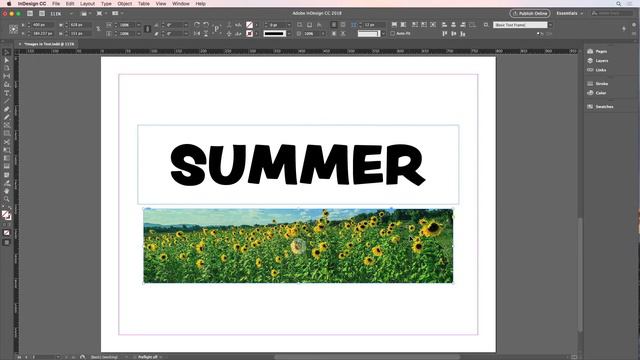640x360 pixels.
Task: Open the stroke type dropdown
Action: [x=289, y=33]
